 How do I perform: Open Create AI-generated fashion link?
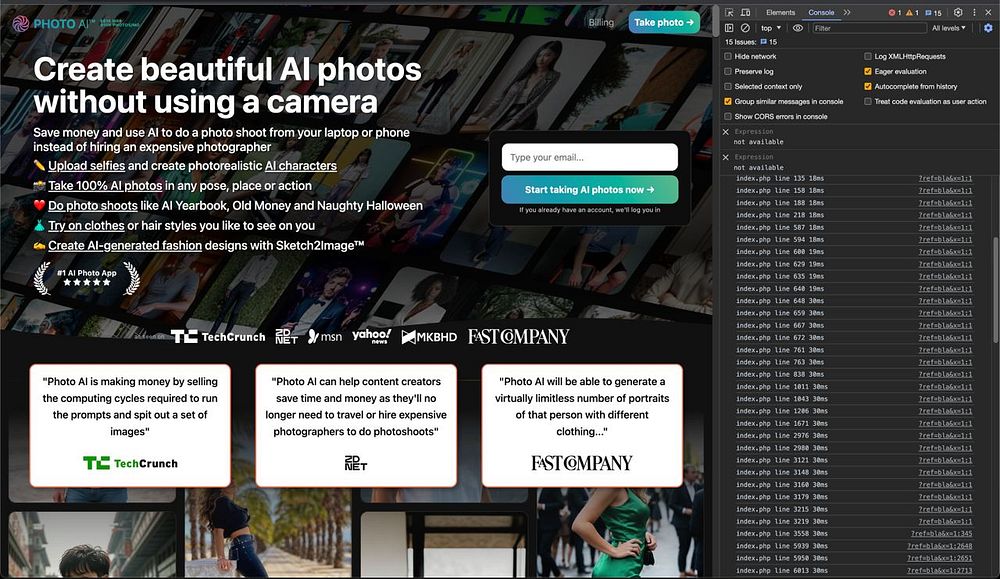tap(125, 246)
